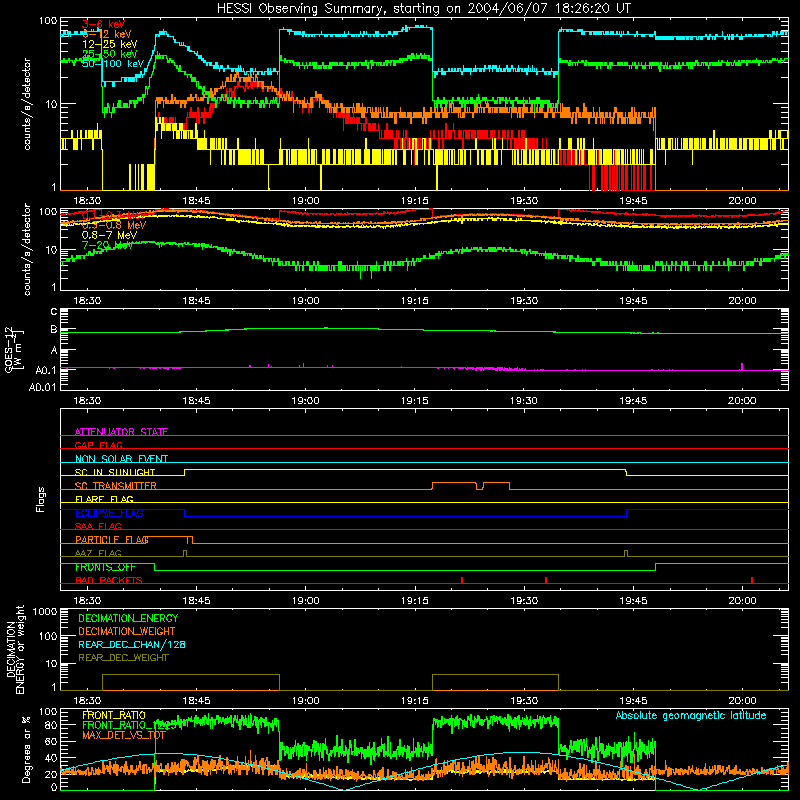800x800 pixels.
Task: Click the 18:45 time tick under the Flags panel
Action: [x=196, y=601]
